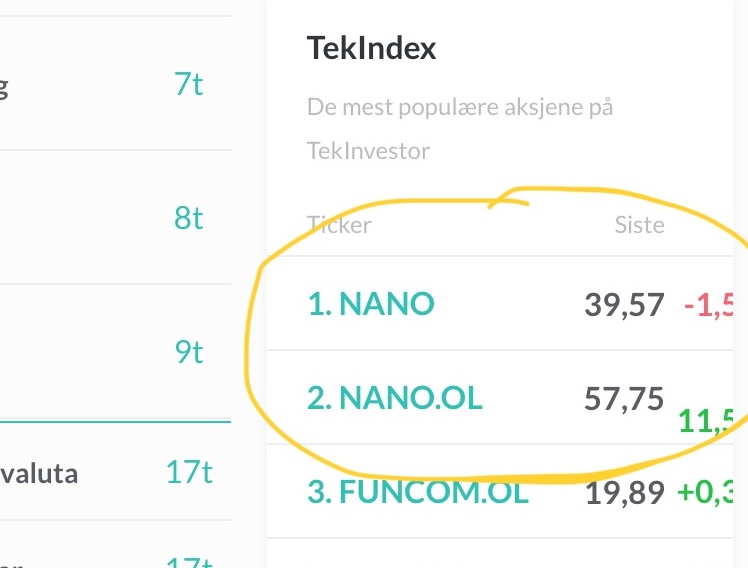Open the NANO.OL ticker link
This screenshot has width=748, height=568.
[395, 397]
